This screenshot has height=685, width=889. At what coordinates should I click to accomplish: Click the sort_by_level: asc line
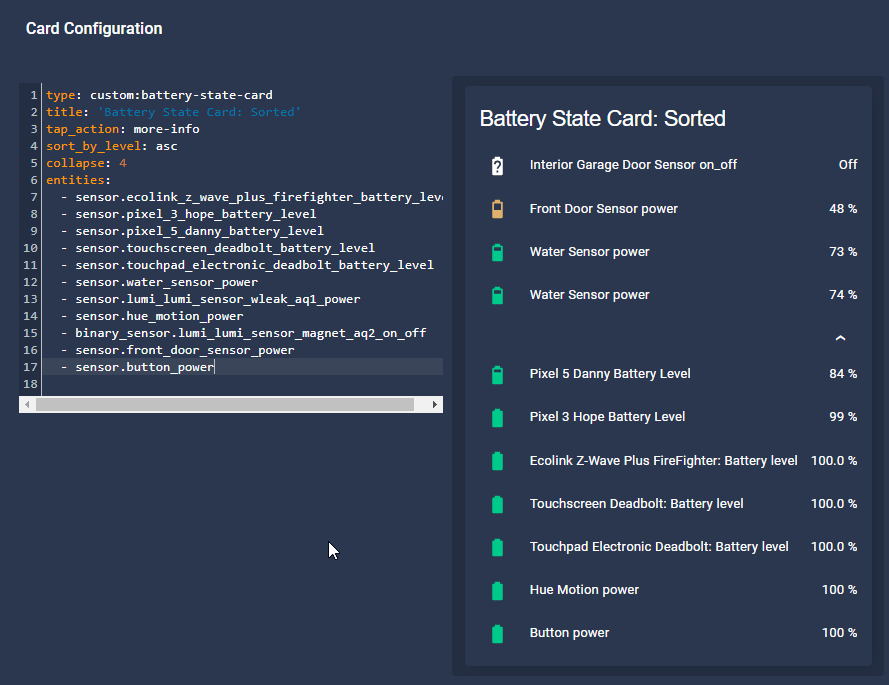(x=112, y=146)
